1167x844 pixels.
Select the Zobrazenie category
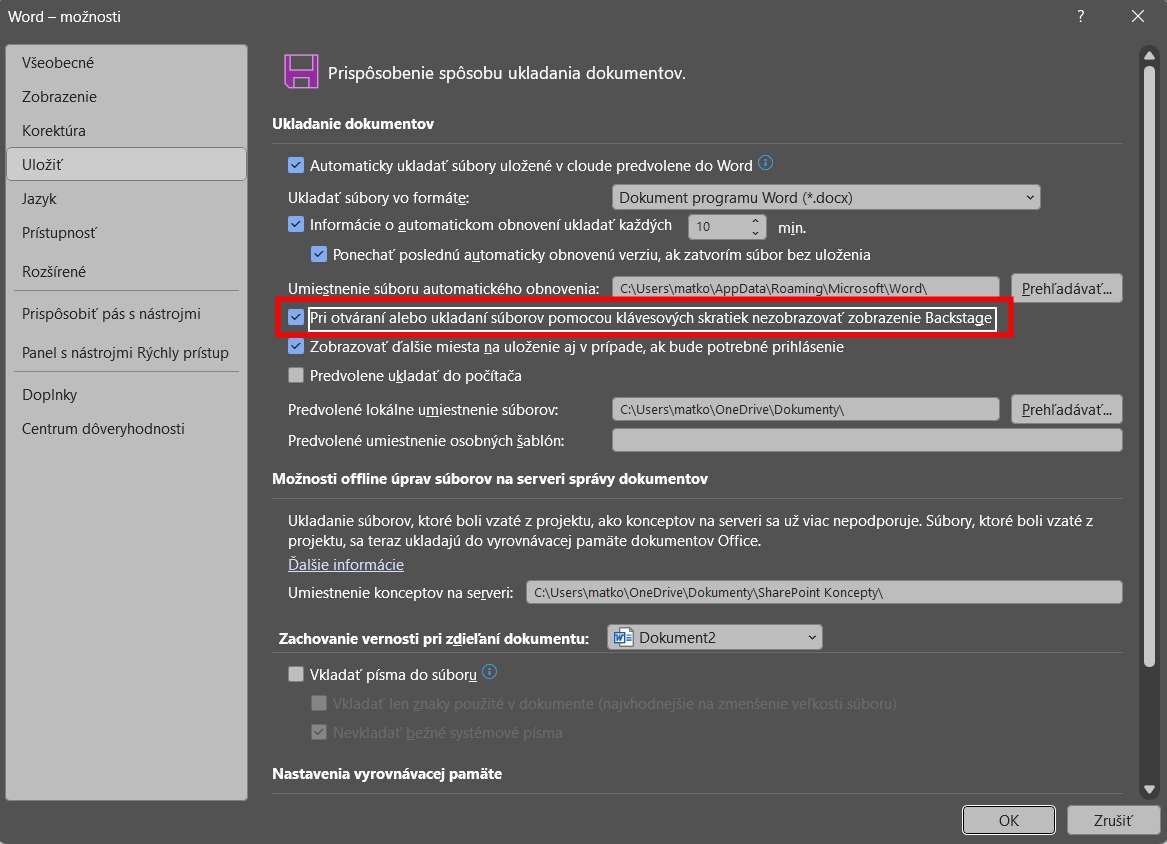tap(127, 97)
